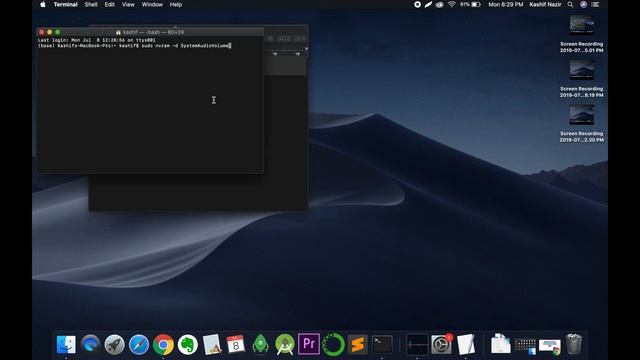Open the Trash in the Dock
Viewport: 640px width, 360px height.
coord(573,344)
